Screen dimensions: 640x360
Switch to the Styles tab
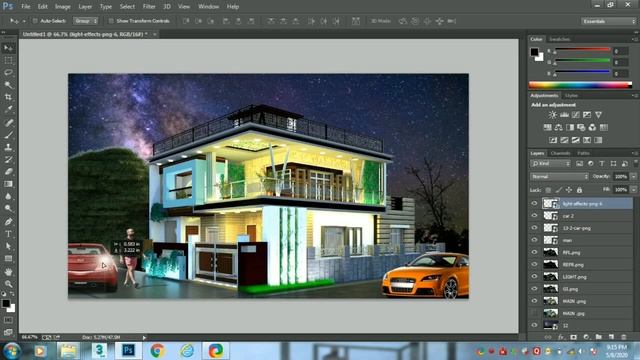pyautogui.click(x=571, y=96)
